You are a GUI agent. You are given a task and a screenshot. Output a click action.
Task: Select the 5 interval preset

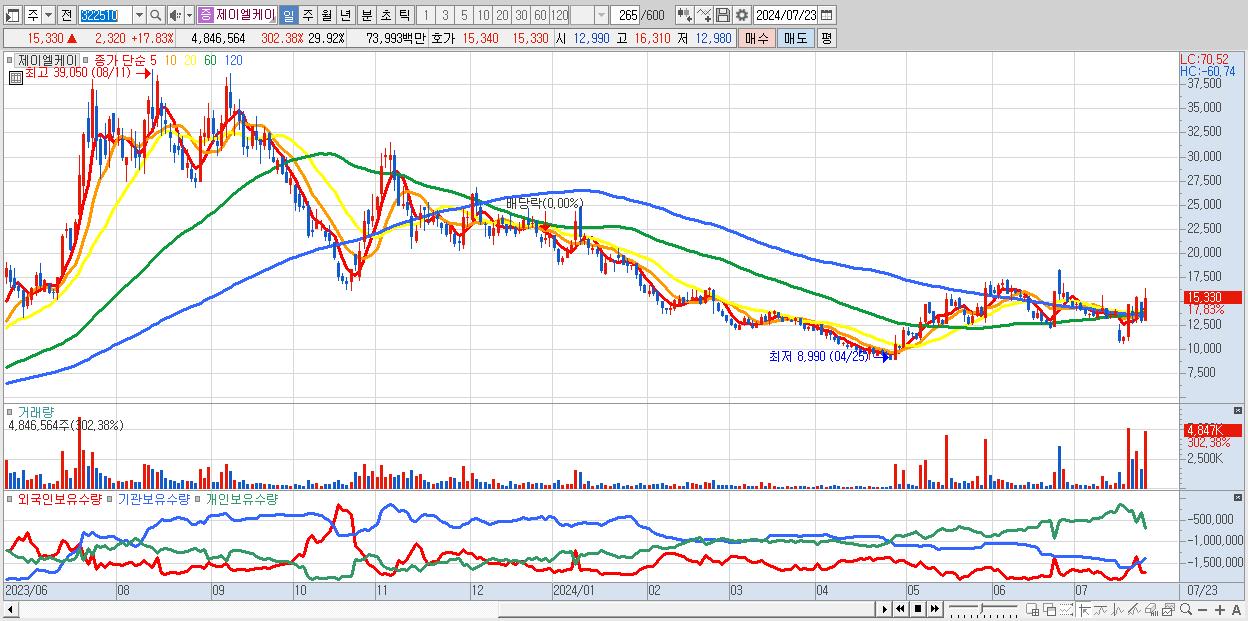coord(464,15)
